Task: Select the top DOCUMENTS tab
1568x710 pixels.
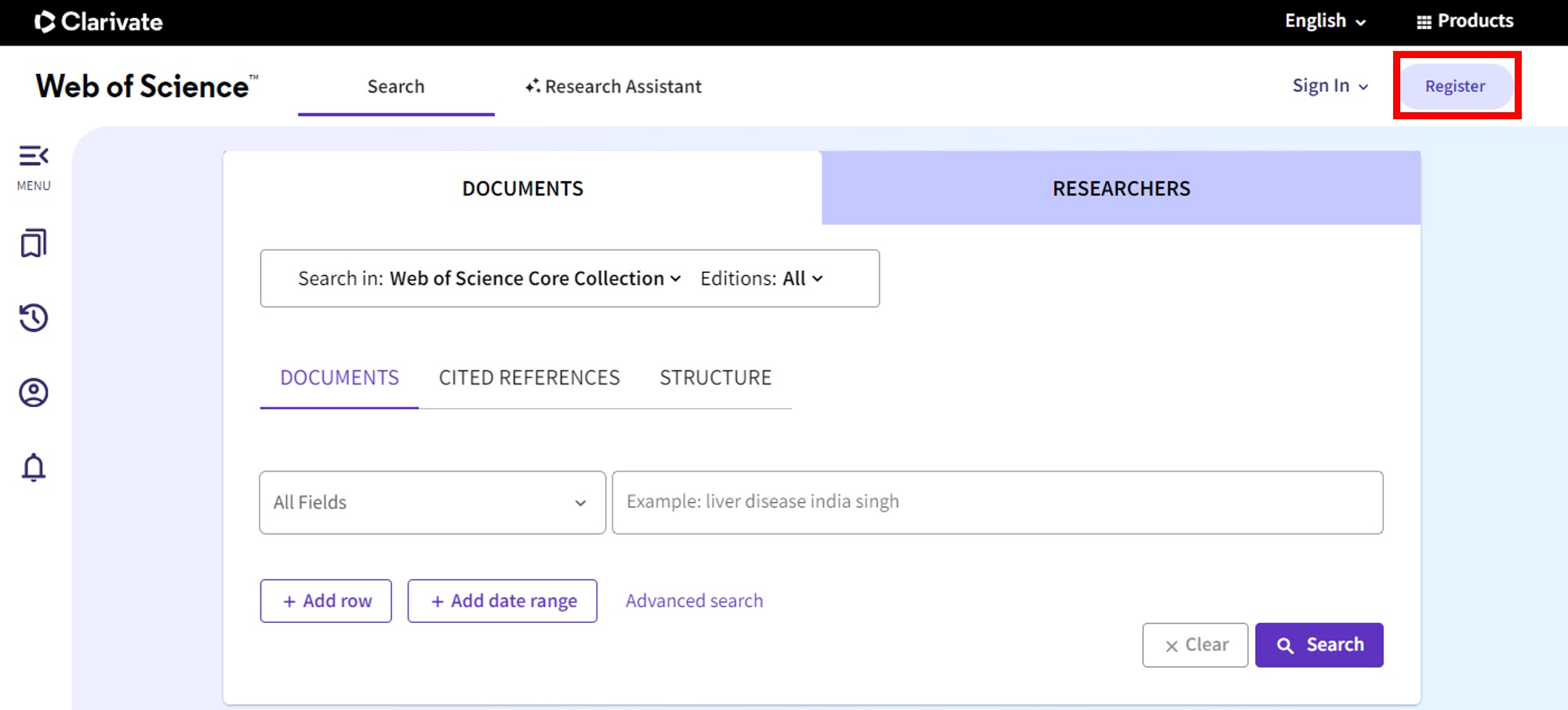Action: 523,188
